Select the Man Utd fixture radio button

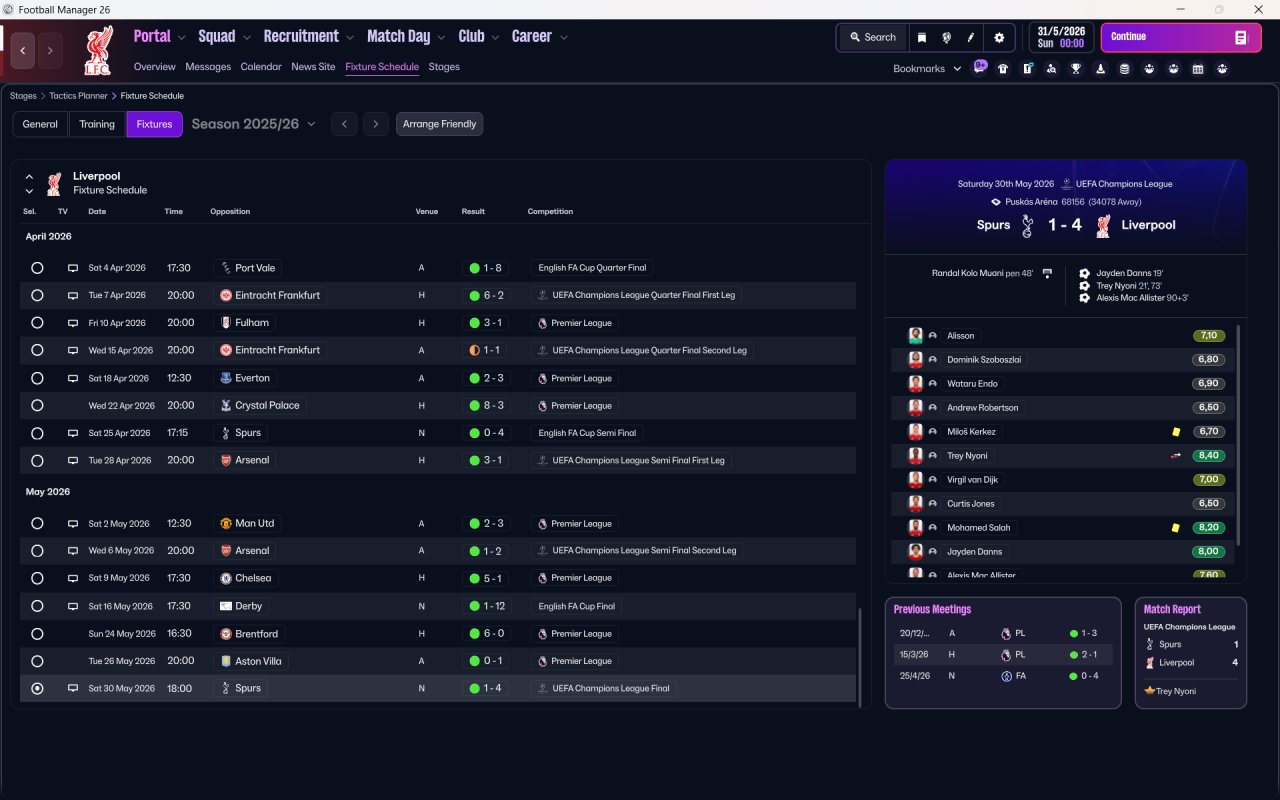click(x=37, y=523)
